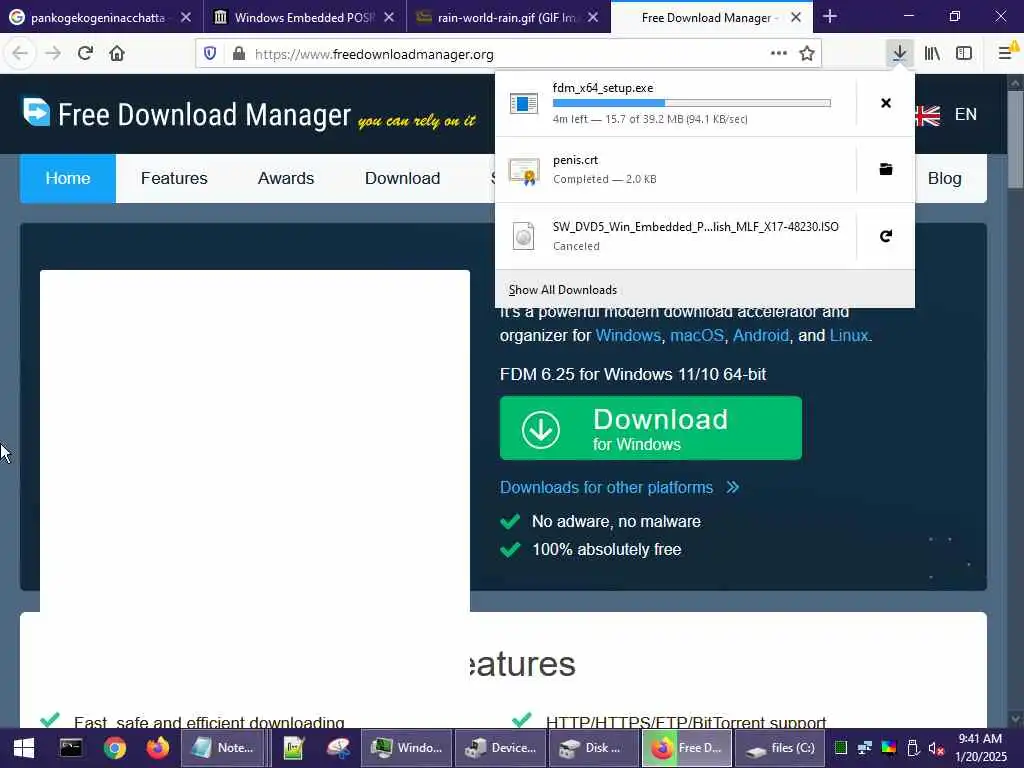Open the Awards menu item
Viewport: 1024px width, 768px height.
[286, 178]
